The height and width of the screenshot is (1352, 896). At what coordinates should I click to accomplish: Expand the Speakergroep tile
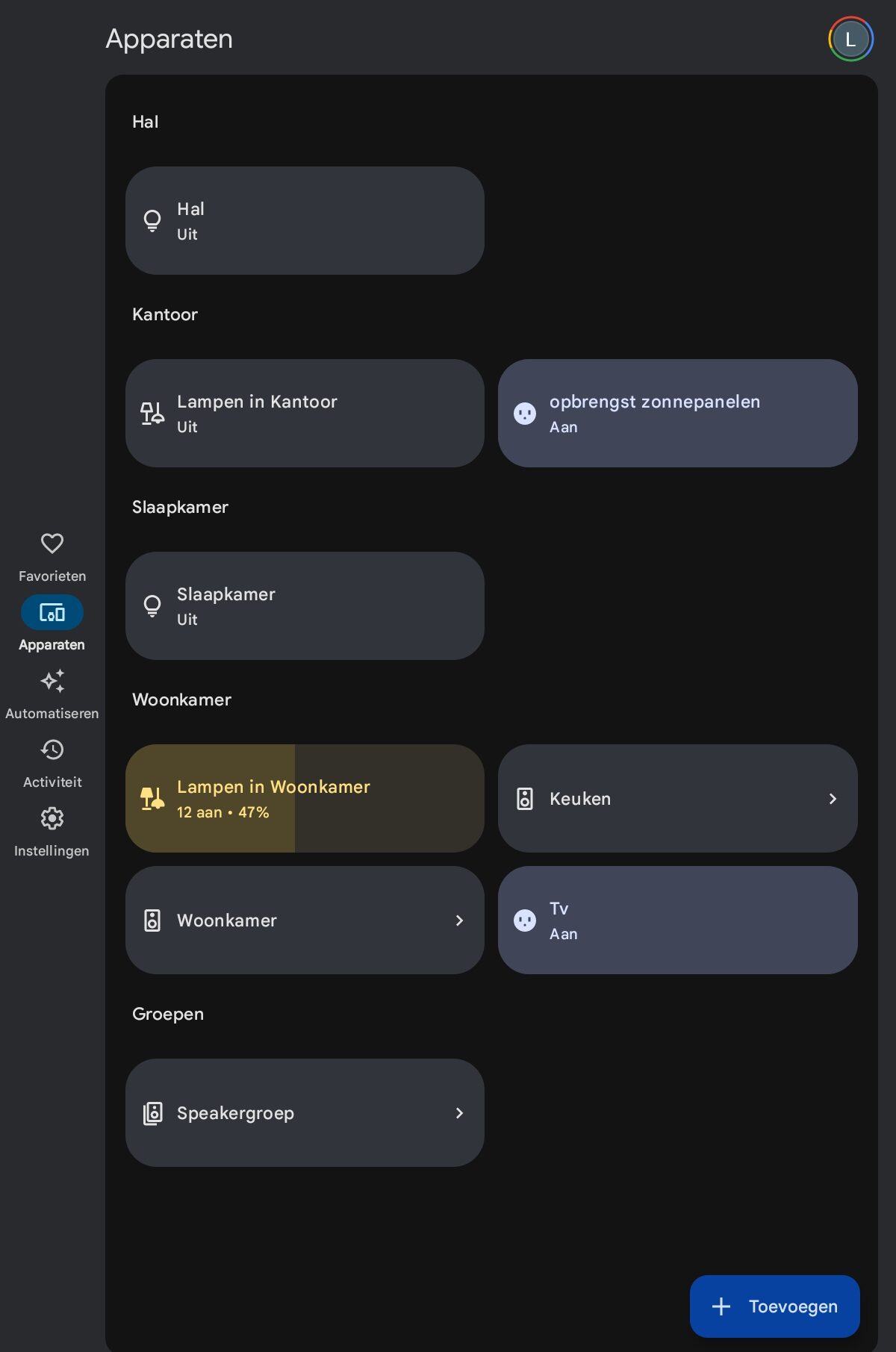(459, 1112)
